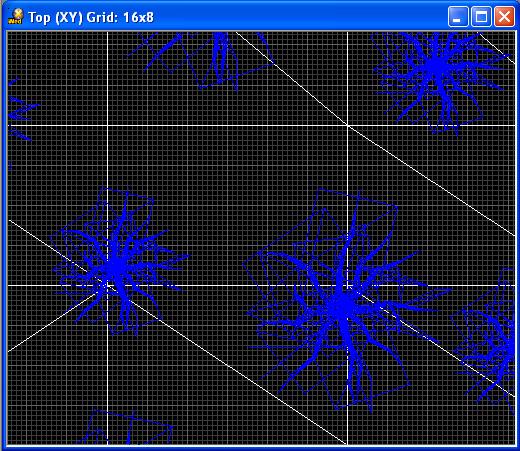This screenshot has width=520, height=451.
Task: Click the major grid intersection where the upper diagonal line starts
Action: coord(347,125)
